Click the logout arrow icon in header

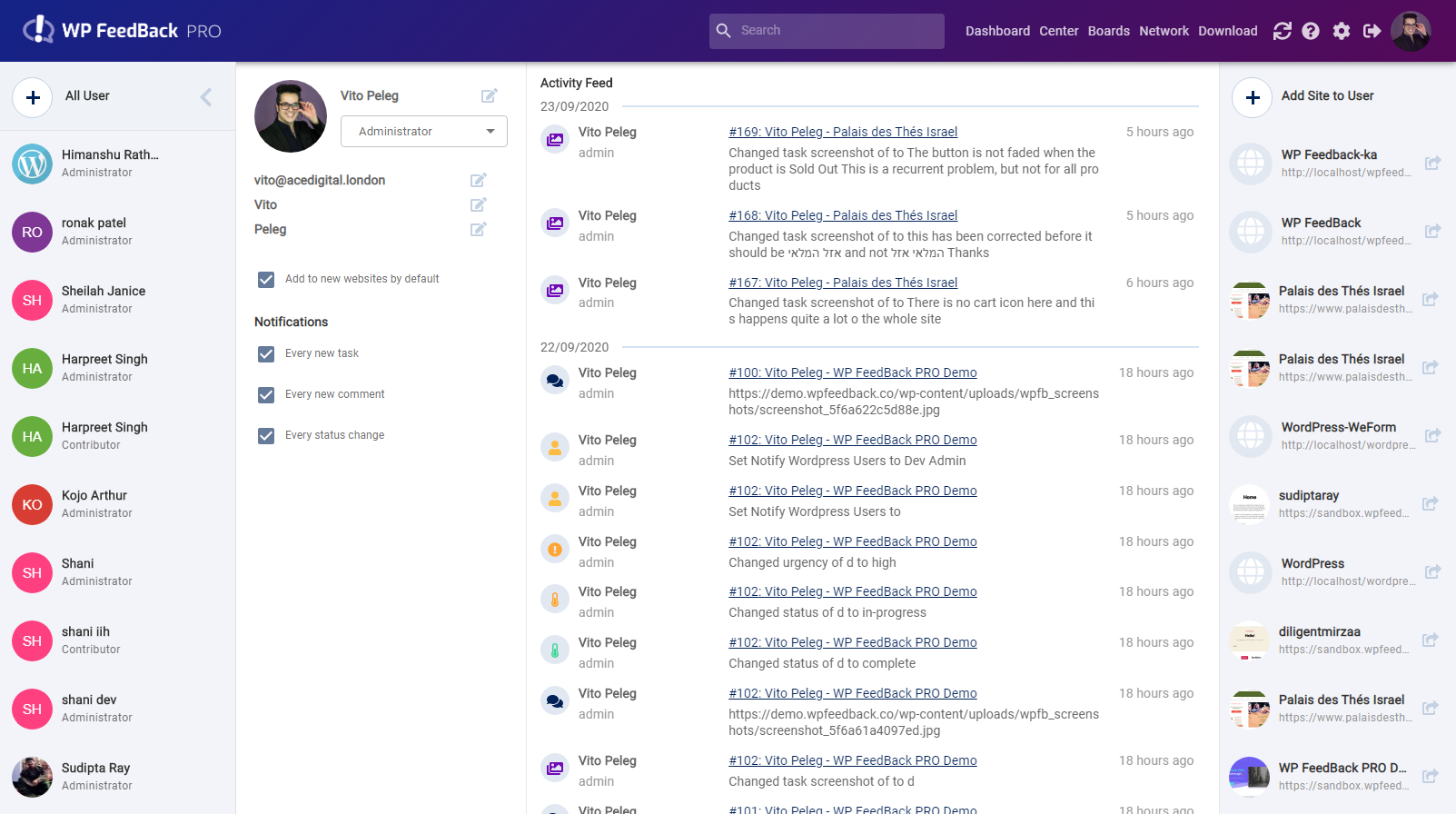pos(1372,31)
